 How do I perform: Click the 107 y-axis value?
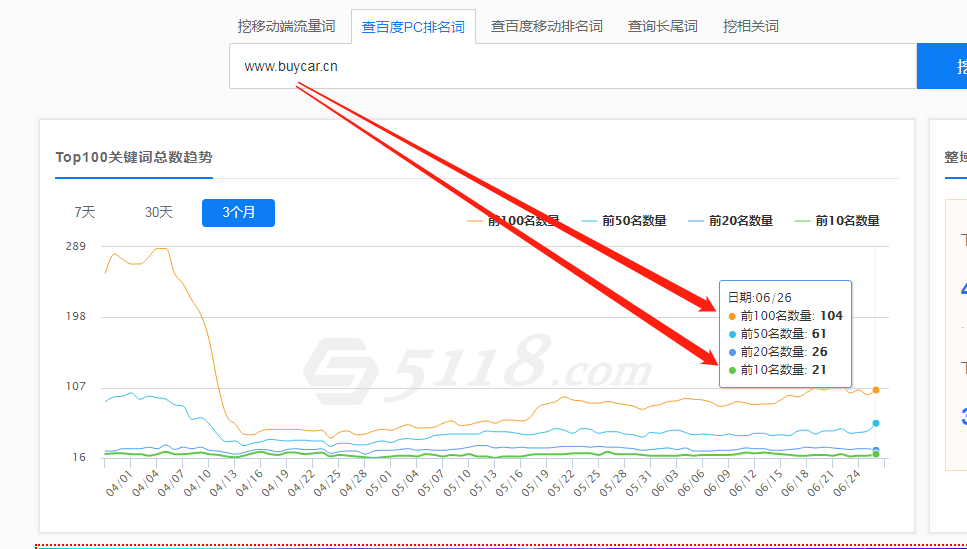pos(76,387)
